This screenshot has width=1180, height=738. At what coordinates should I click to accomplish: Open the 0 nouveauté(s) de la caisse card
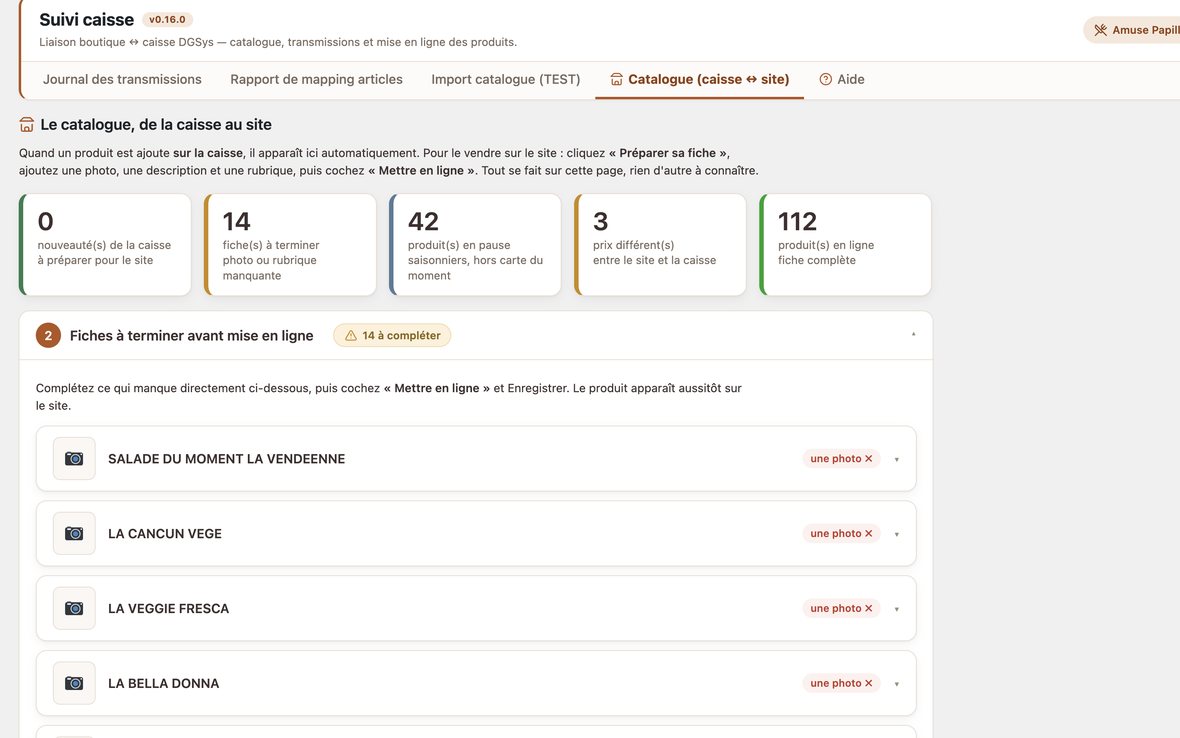point(105,244)
